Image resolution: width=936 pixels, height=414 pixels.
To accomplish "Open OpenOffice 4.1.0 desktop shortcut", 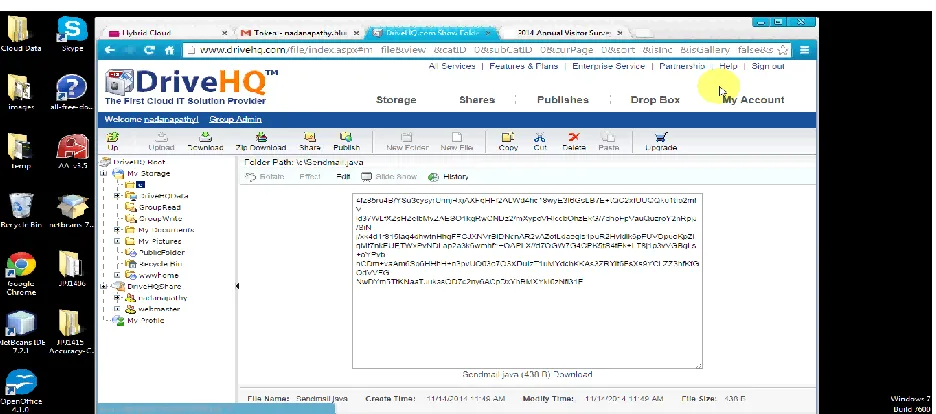I will pyautogui.click(x=21, y=391).
